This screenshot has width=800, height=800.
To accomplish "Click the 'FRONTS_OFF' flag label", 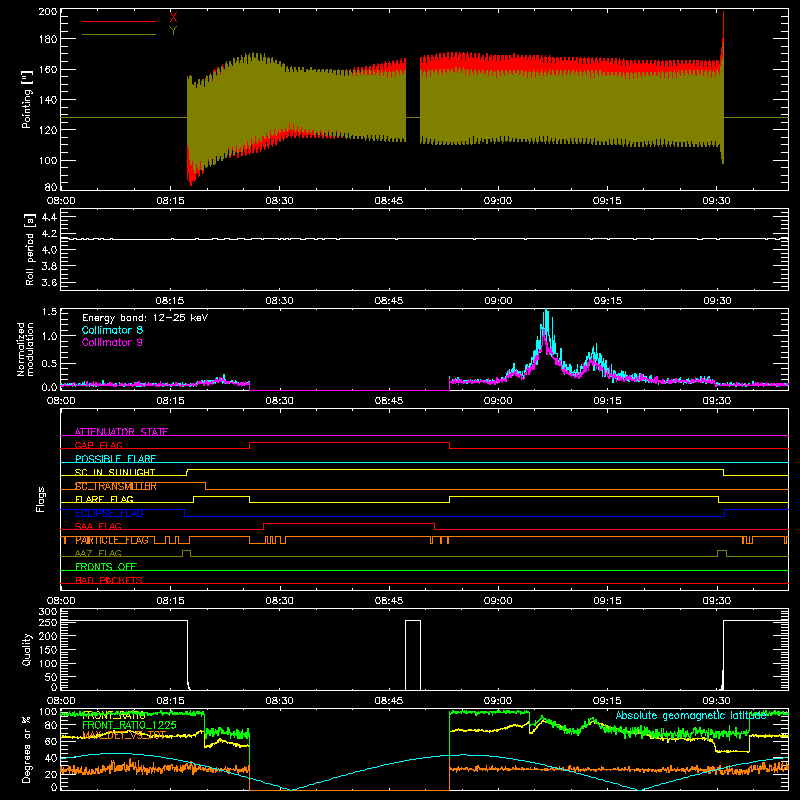I will [106, 566].
